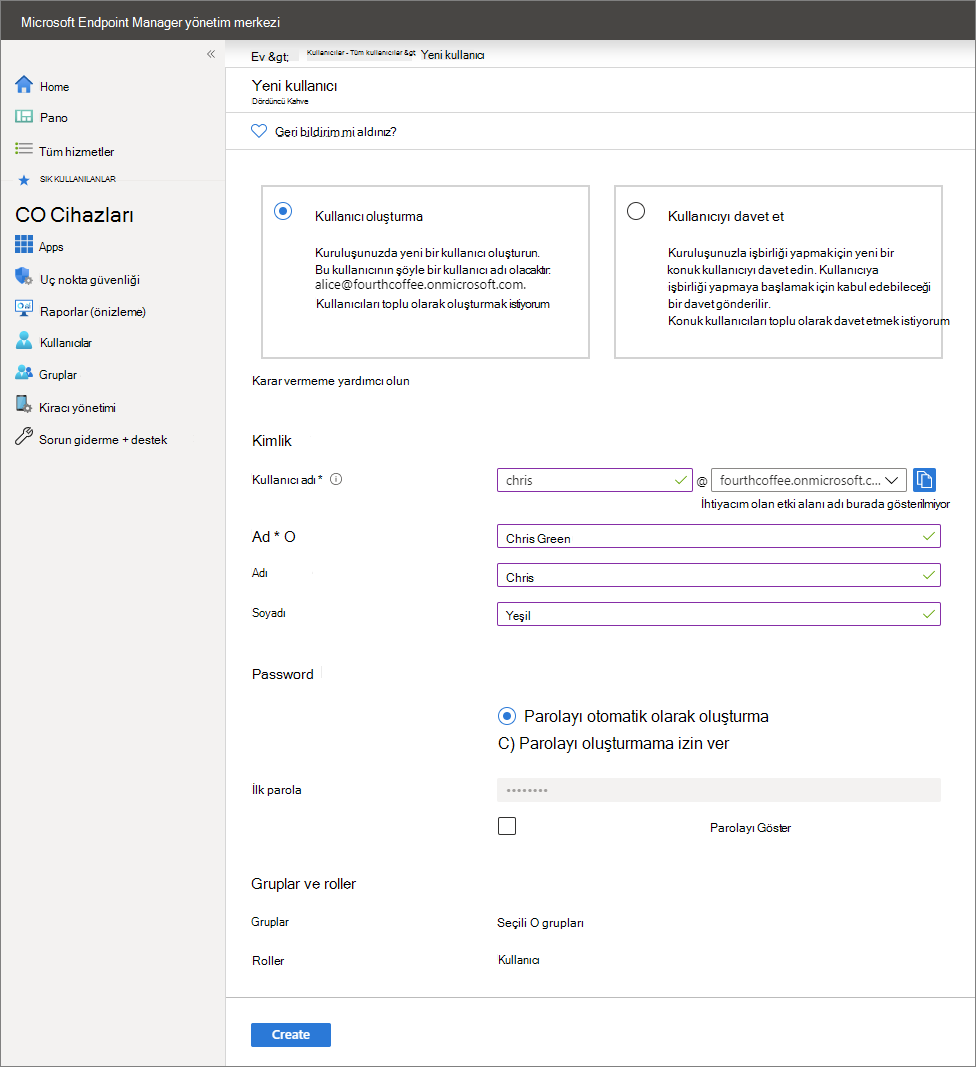
Task: Click the user name field containing chris
Action: pyautogui.click(x=595, y=480)
